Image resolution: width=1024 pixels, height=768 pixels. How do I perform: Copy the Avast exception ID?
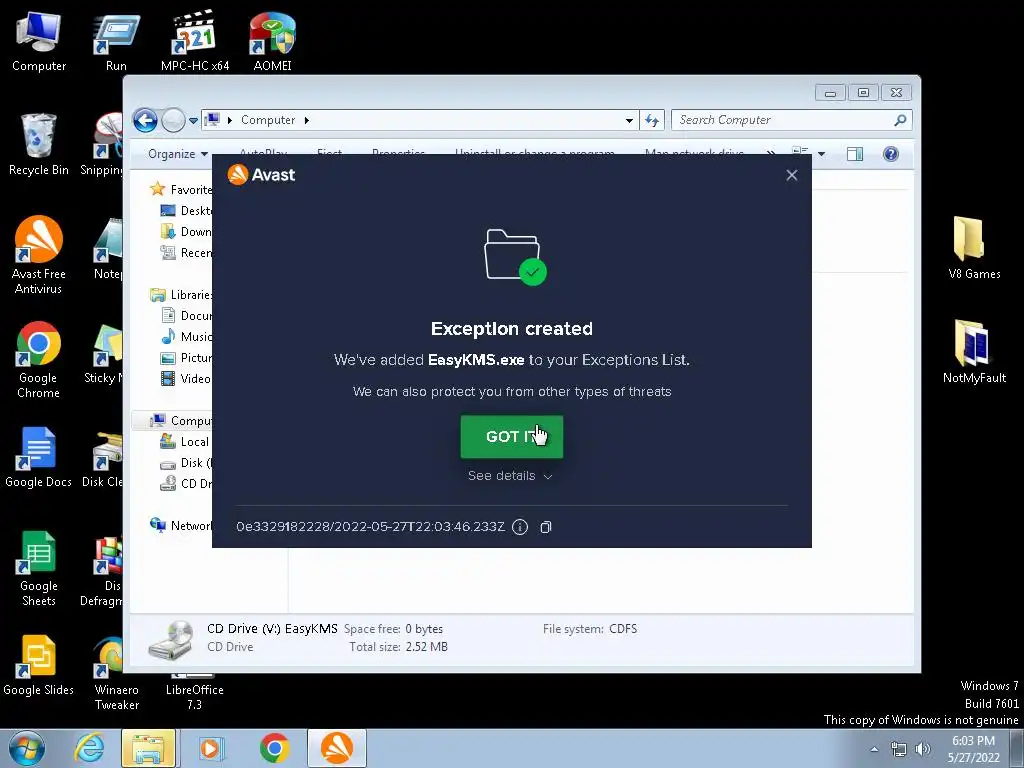pos(546,527)
